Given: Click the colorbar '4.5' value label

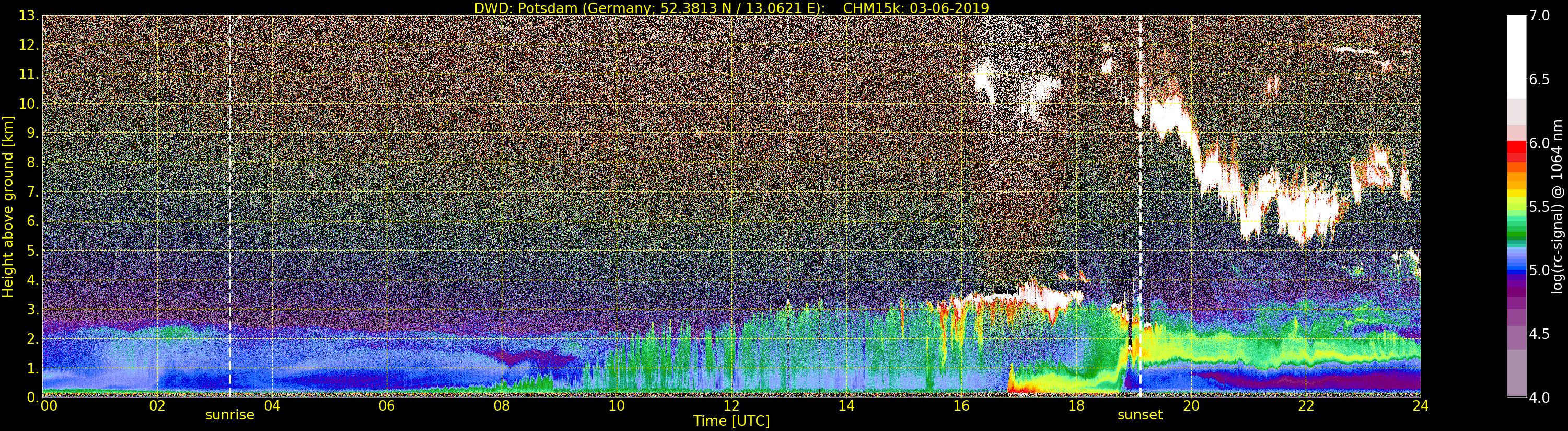Looking at the screenshot, I should (1539, 334).
